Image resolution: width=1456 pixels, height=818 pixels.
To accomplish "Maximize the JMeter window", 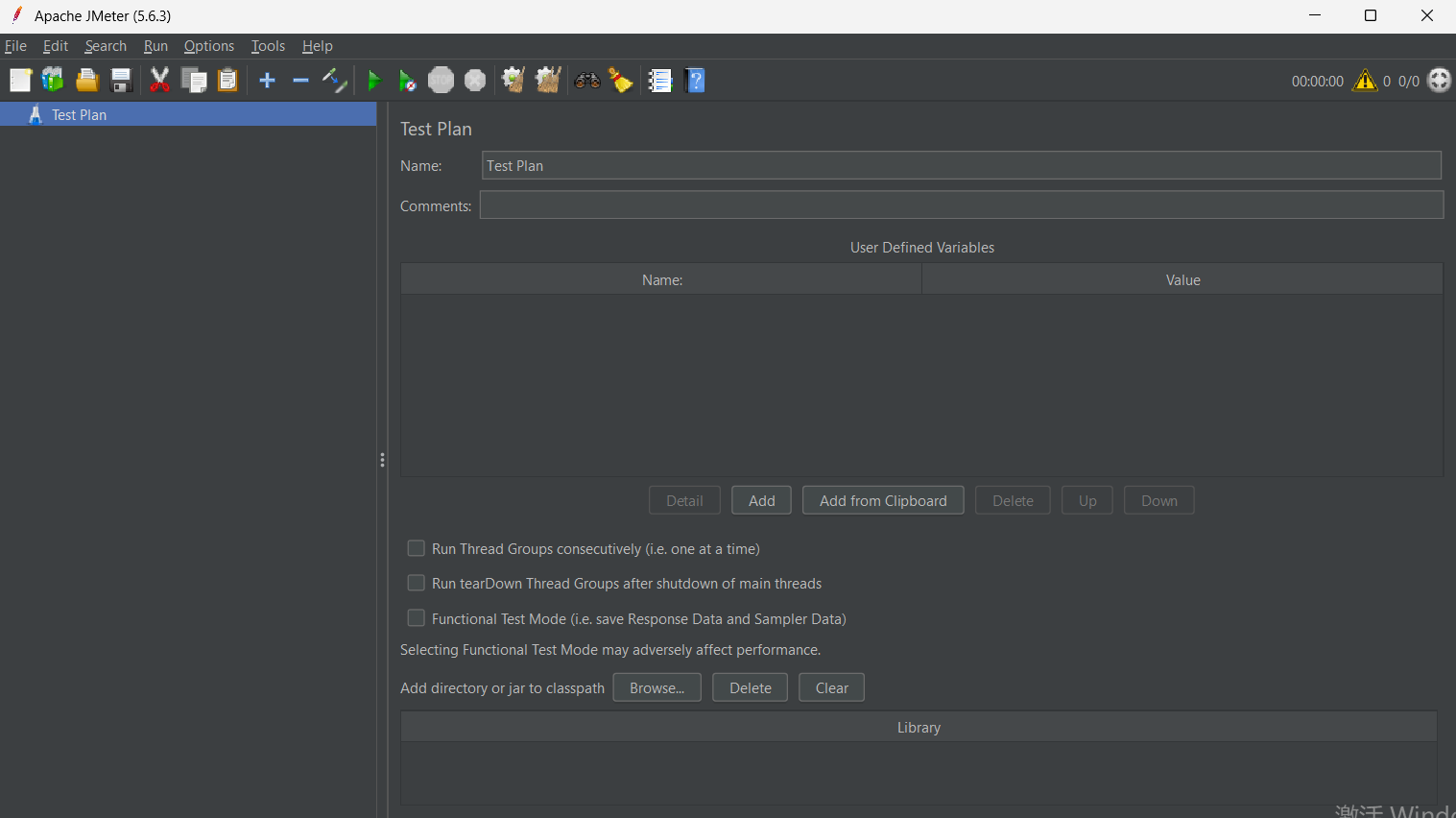I will [1371, 15].
